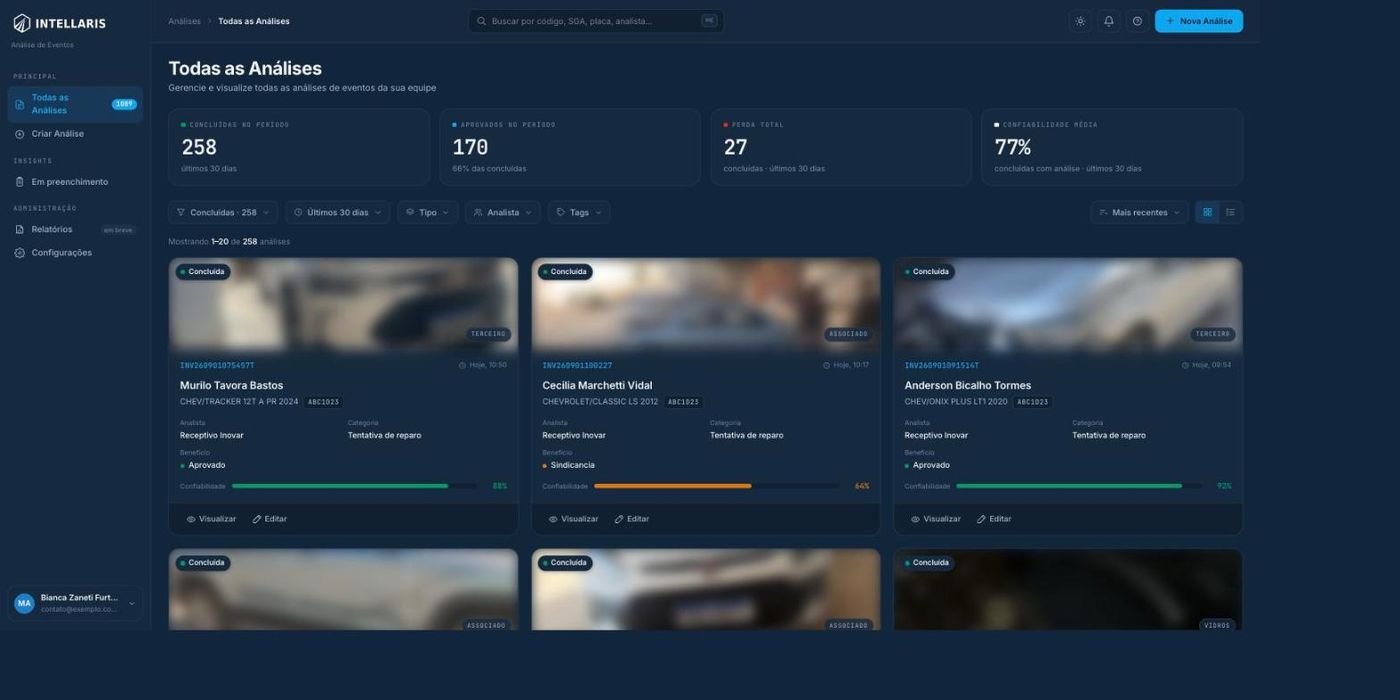
Task: Click the Em preenchimento clipboard icon
Action: 19,182
